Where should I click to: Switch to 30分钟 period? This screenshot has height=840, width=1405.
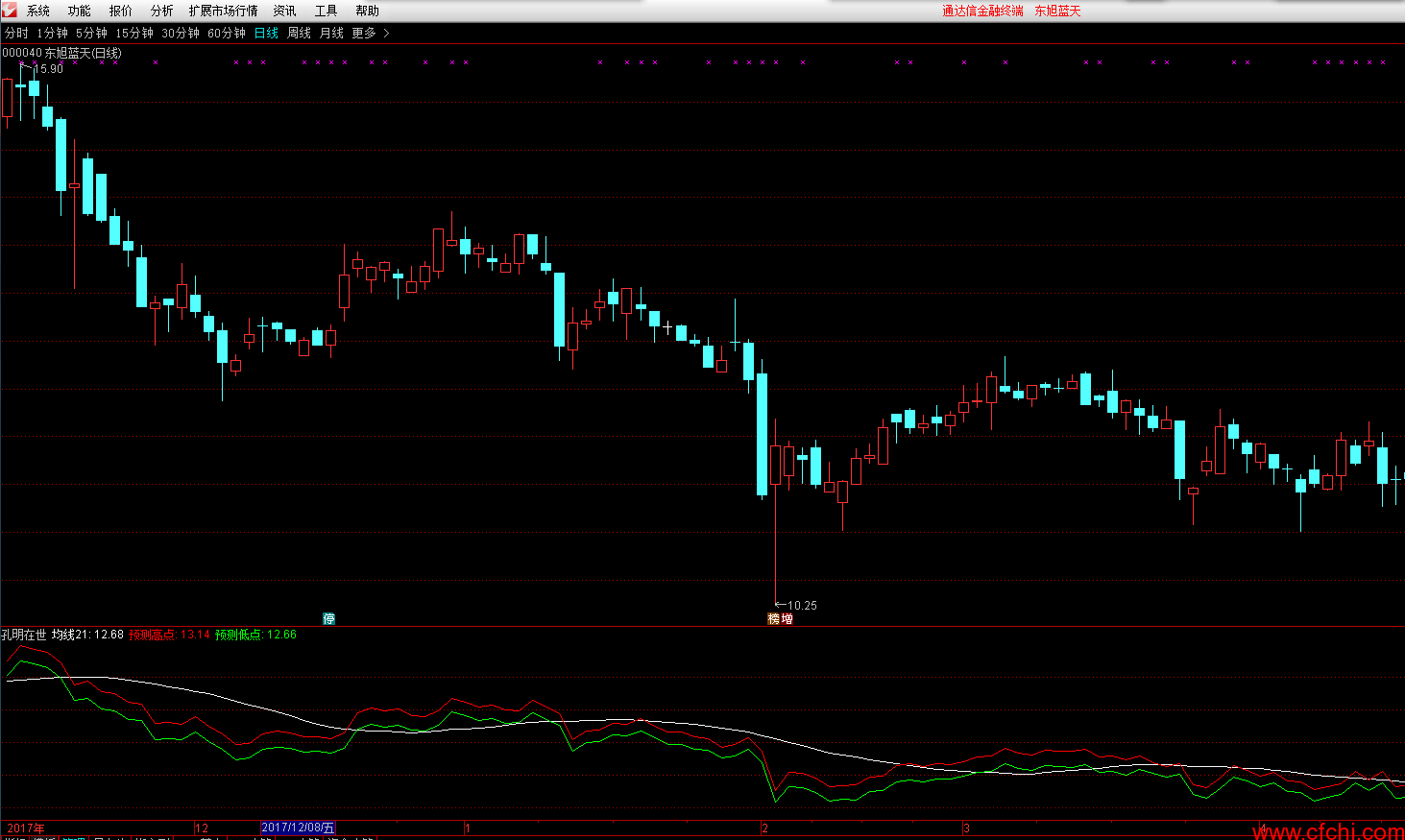(x=181, y=33)
